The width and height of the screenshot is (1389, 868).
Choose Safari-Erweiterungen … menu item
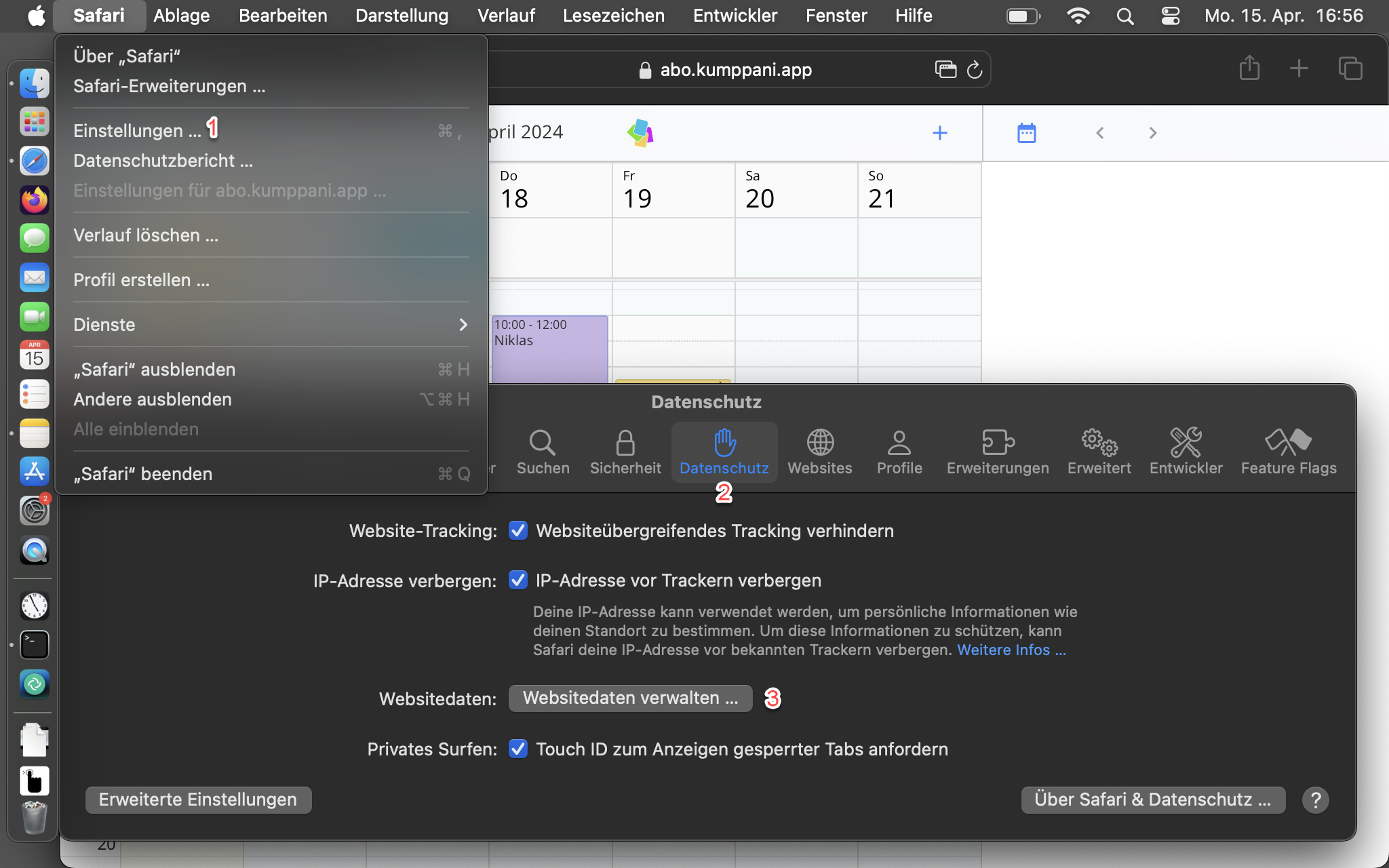(271, 86)
